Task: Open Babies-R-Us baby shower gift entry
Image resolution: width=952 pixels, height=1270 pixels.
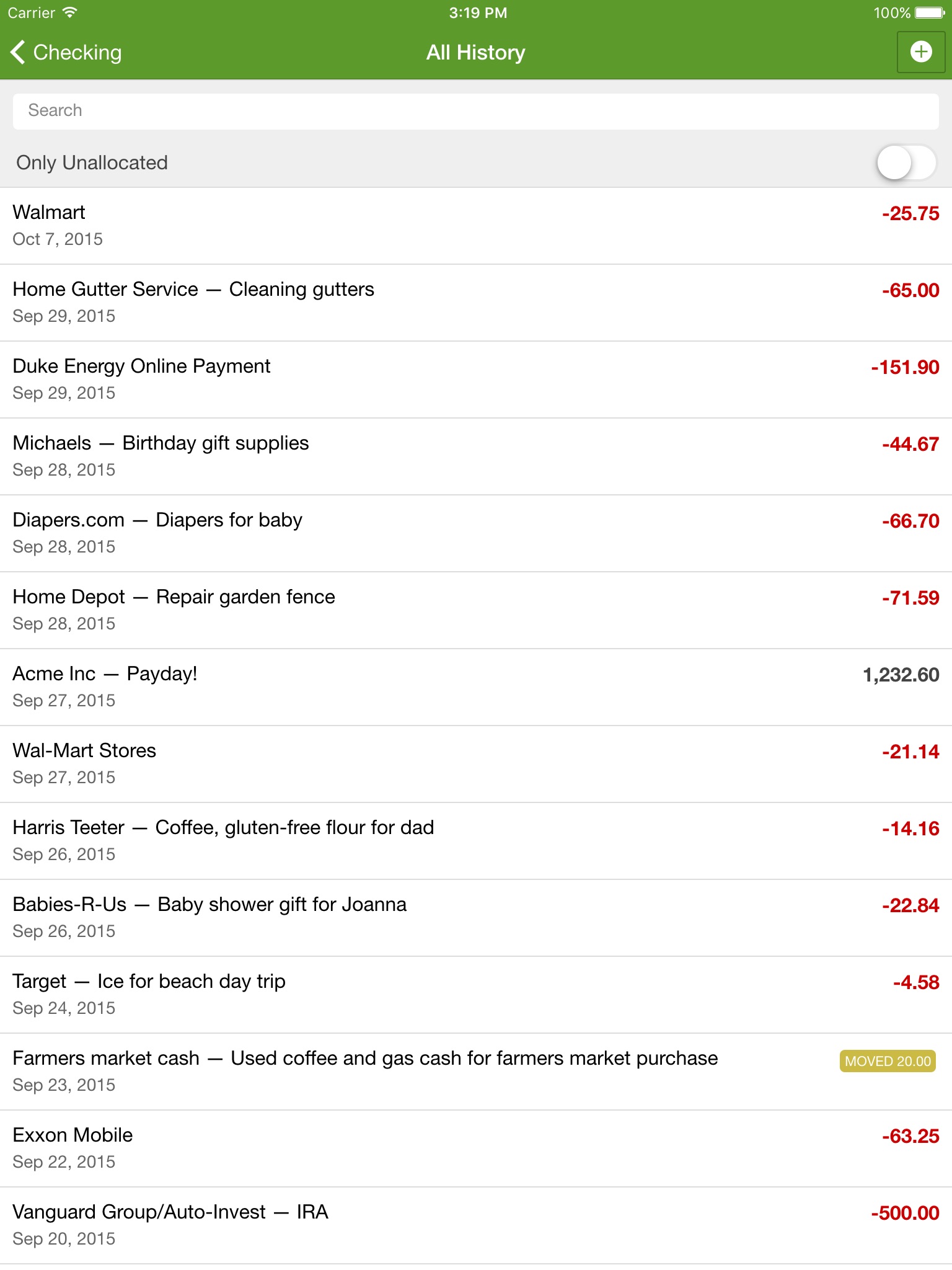Action: tap(476, 918)
